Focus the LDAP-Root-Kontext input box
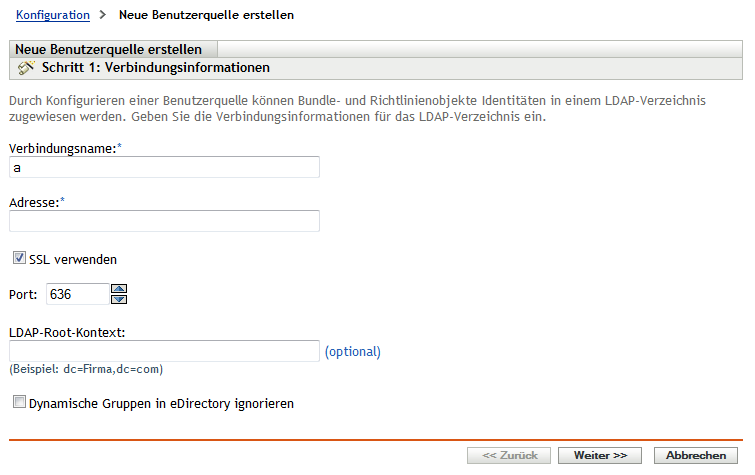 (164, 351)
